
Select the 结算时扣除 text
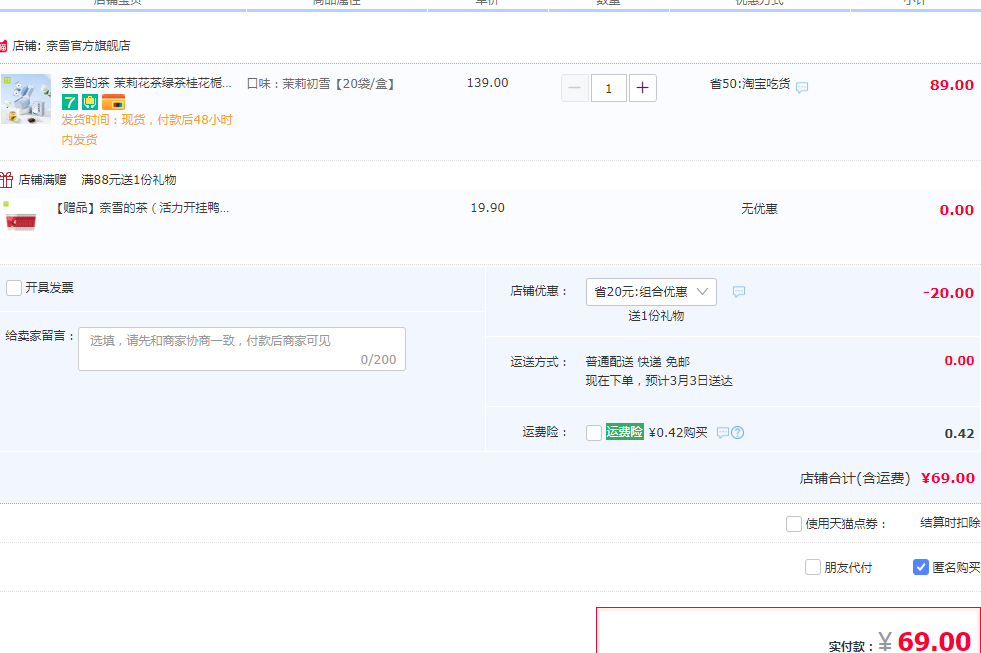click(x=950, y=523)
